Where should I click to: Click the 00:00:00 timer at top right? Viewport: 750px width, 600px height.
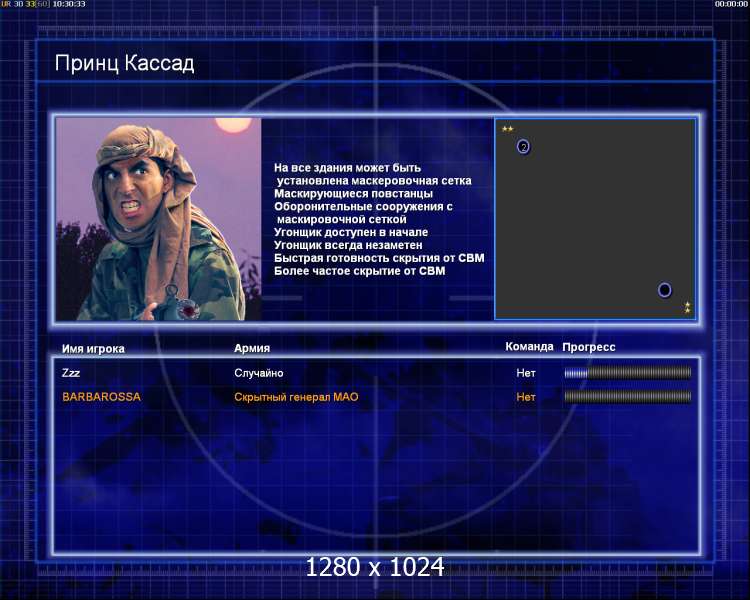(731, 4)
